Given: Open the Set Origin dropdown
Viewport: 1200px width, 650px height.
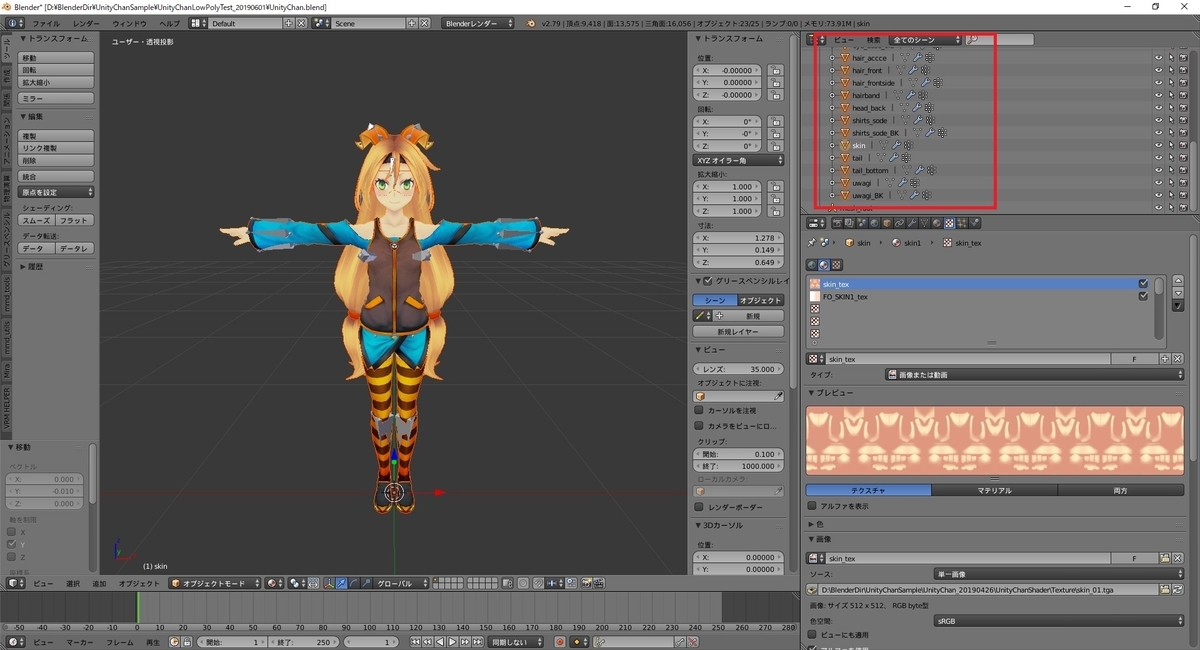Looking at the screenshot, I should [57, 192].
